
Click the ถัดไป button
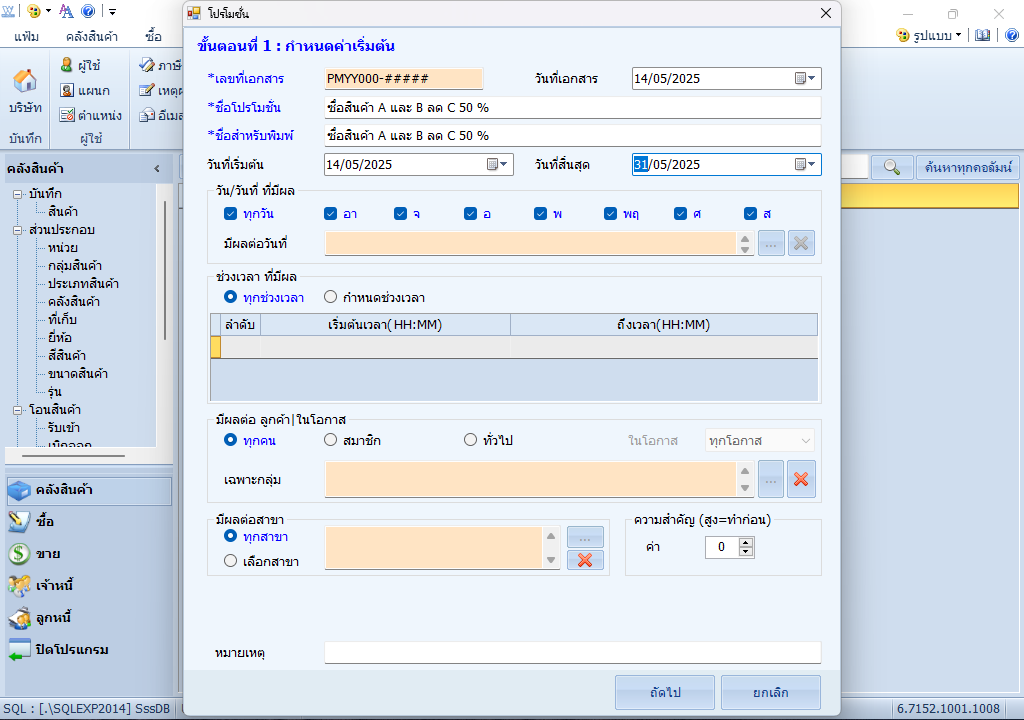665,692
